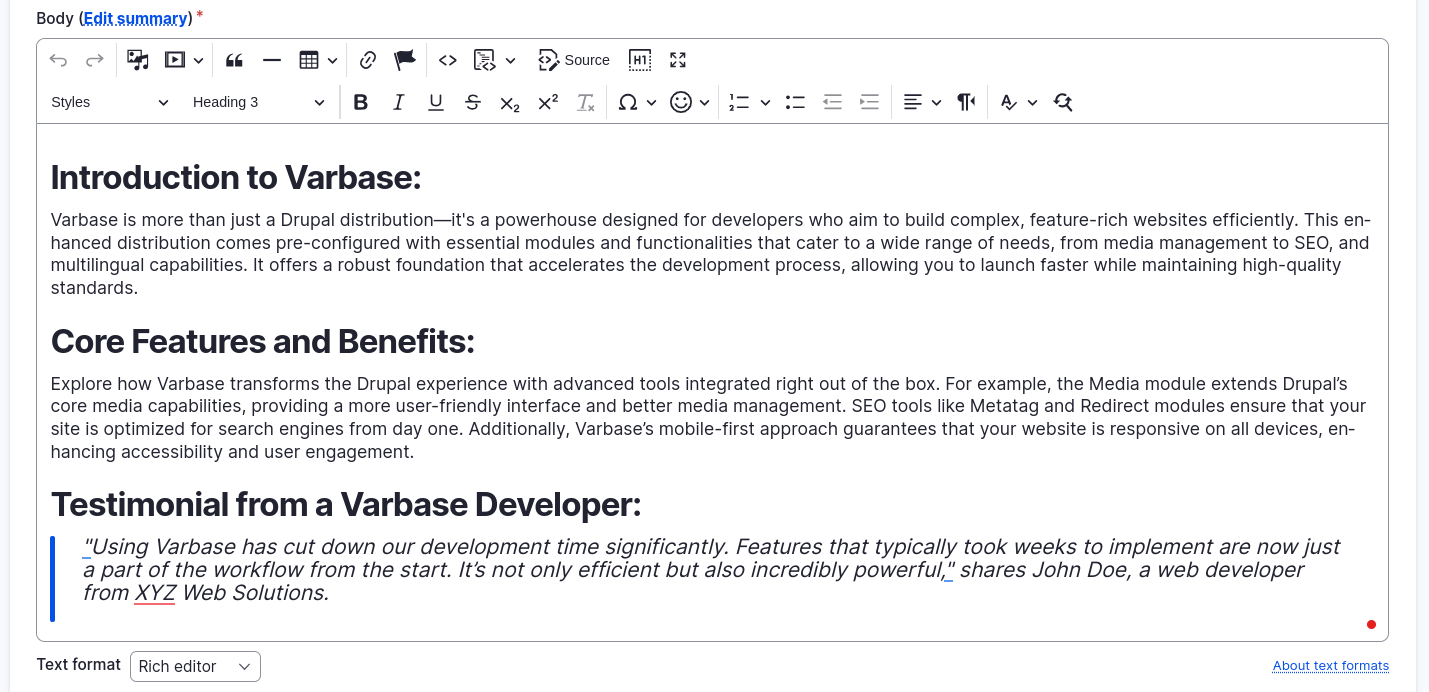Insert a horizontal line
Screen dimensions: 1429x692
(272, 60)
